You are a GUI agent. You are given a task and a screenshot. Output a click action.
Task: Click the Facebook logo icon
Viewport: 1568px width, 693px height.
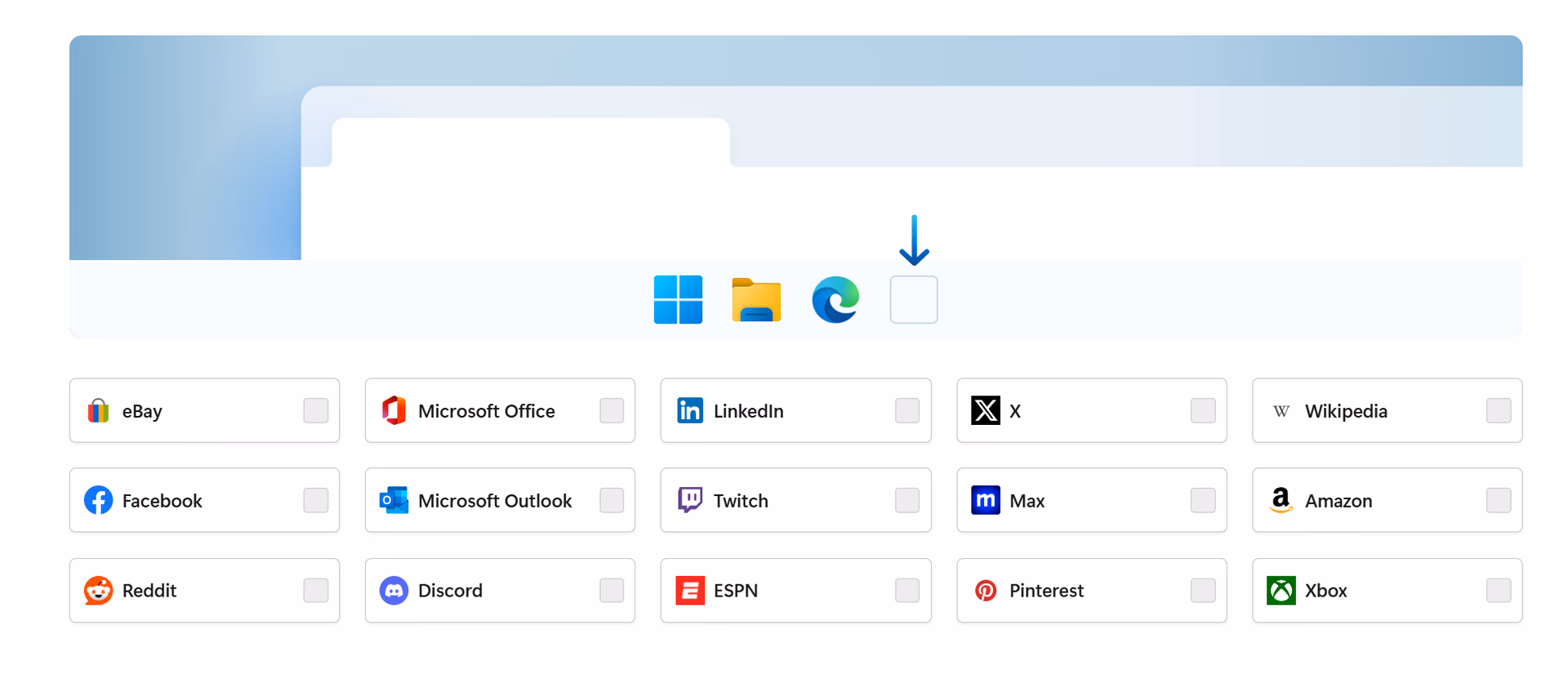pyautogui.click(x=99, y=500)
